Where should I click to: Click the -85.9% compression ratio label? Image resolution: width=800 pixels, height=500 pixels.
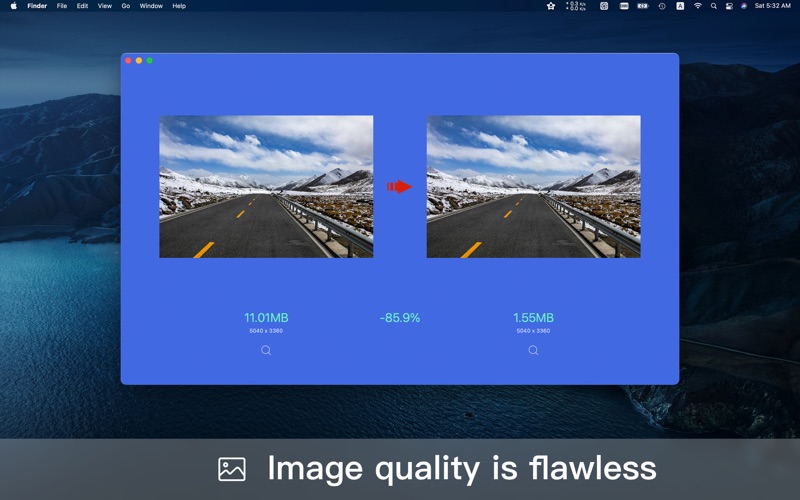pyautogui.click(x=400, y=318)
